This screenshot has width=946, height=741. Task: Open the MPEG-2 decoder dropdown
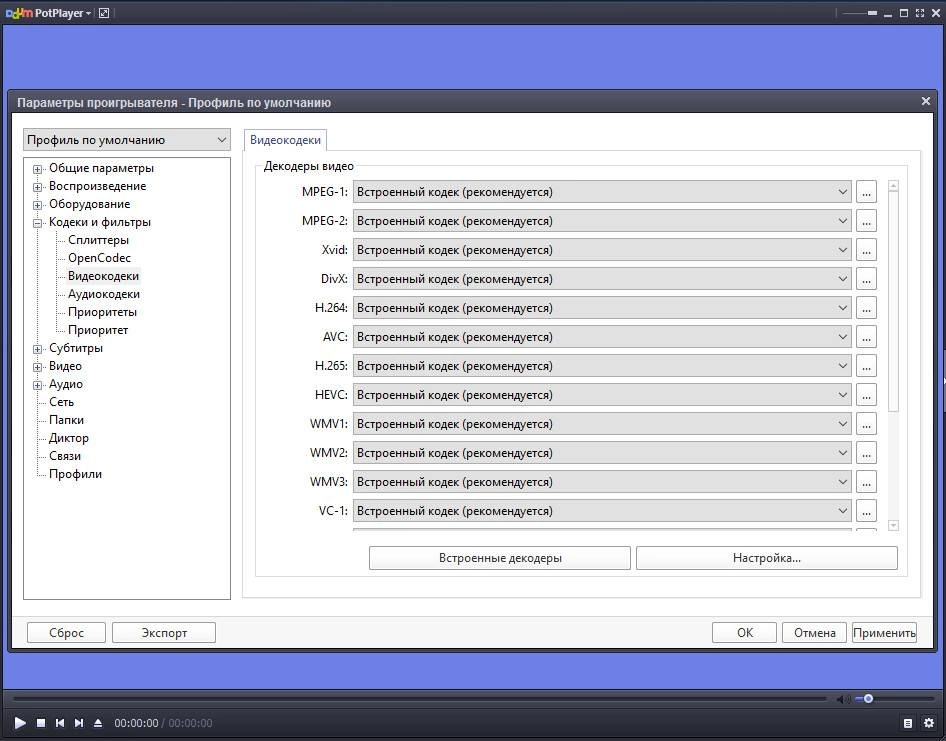pyautogui.click(x=602, y=221)
